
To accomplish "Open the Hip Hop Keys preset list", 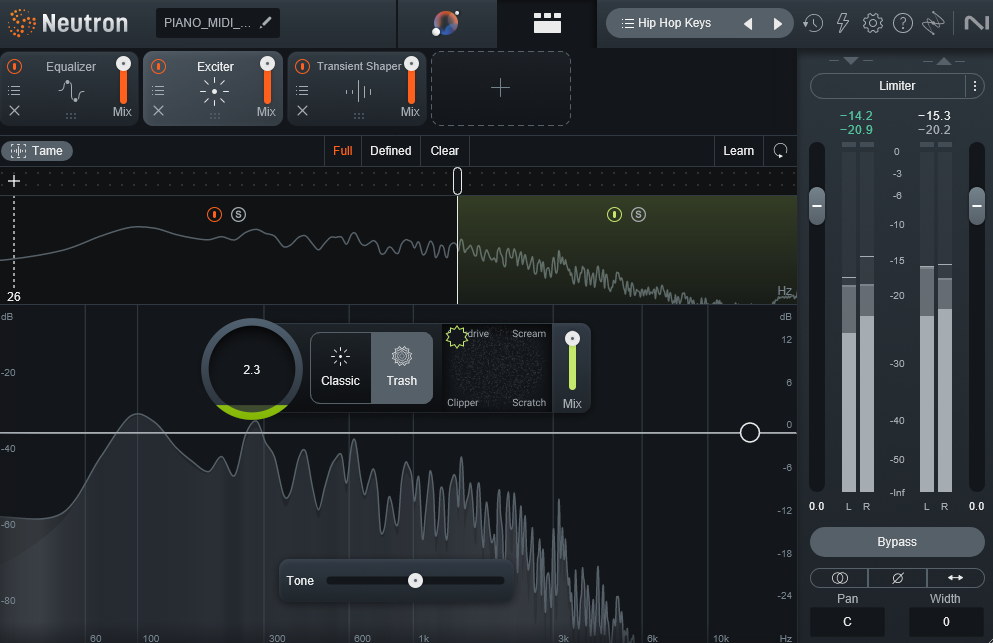I will pyautogui.click(x=674, y=23).
